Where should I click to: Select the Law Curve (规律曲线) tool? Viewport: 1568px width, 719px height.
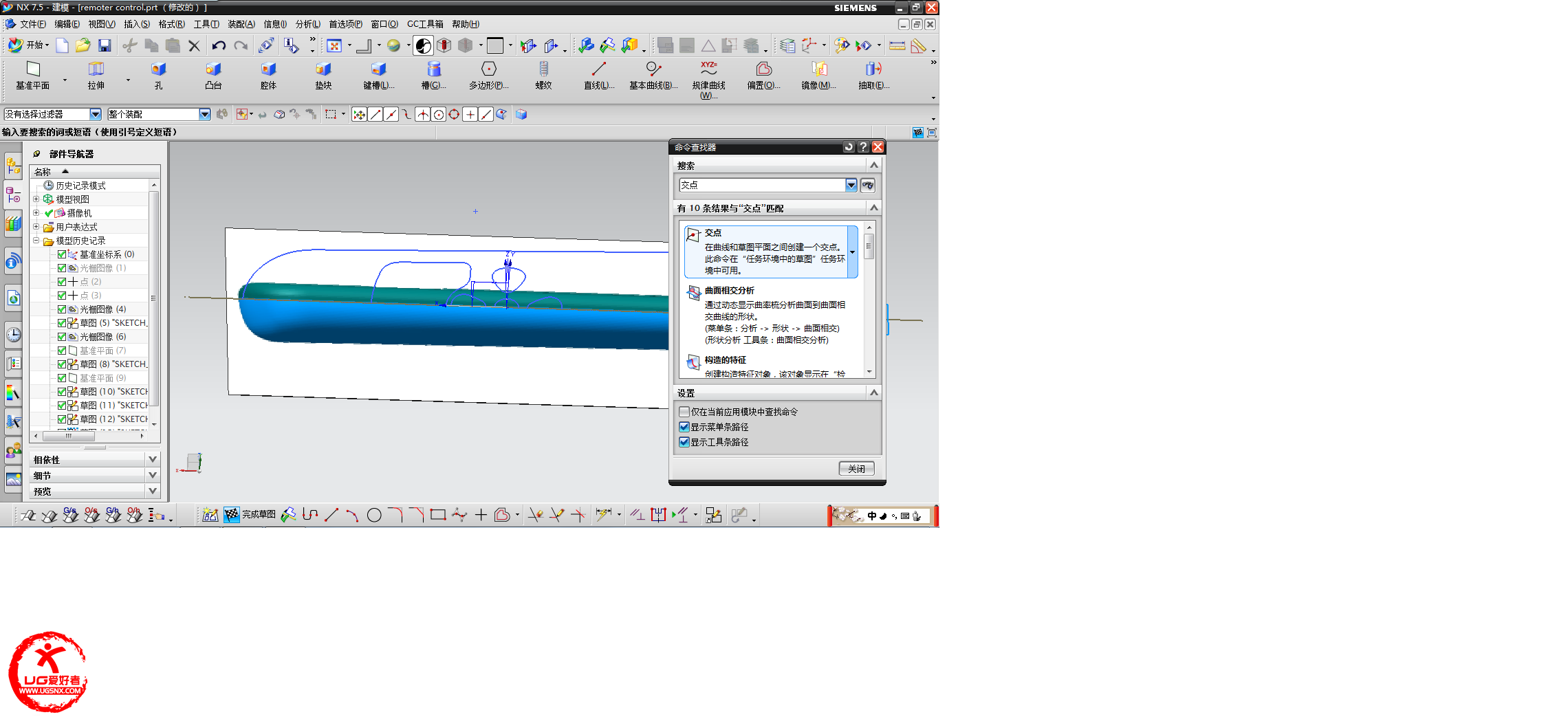(x=708, y=80)
